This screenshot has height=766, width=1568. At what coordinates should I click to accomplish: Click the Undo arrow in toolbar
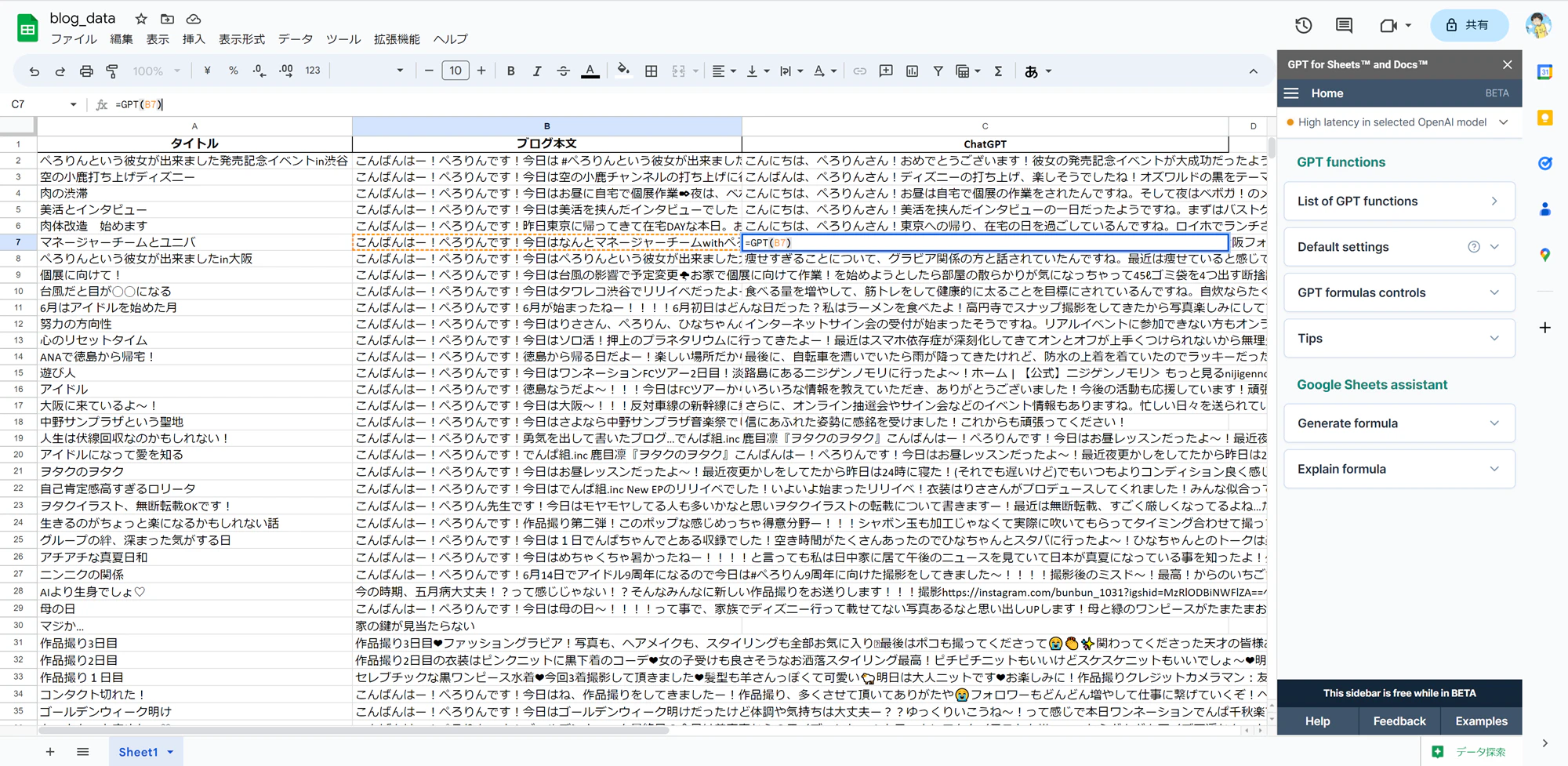[34, 71]
